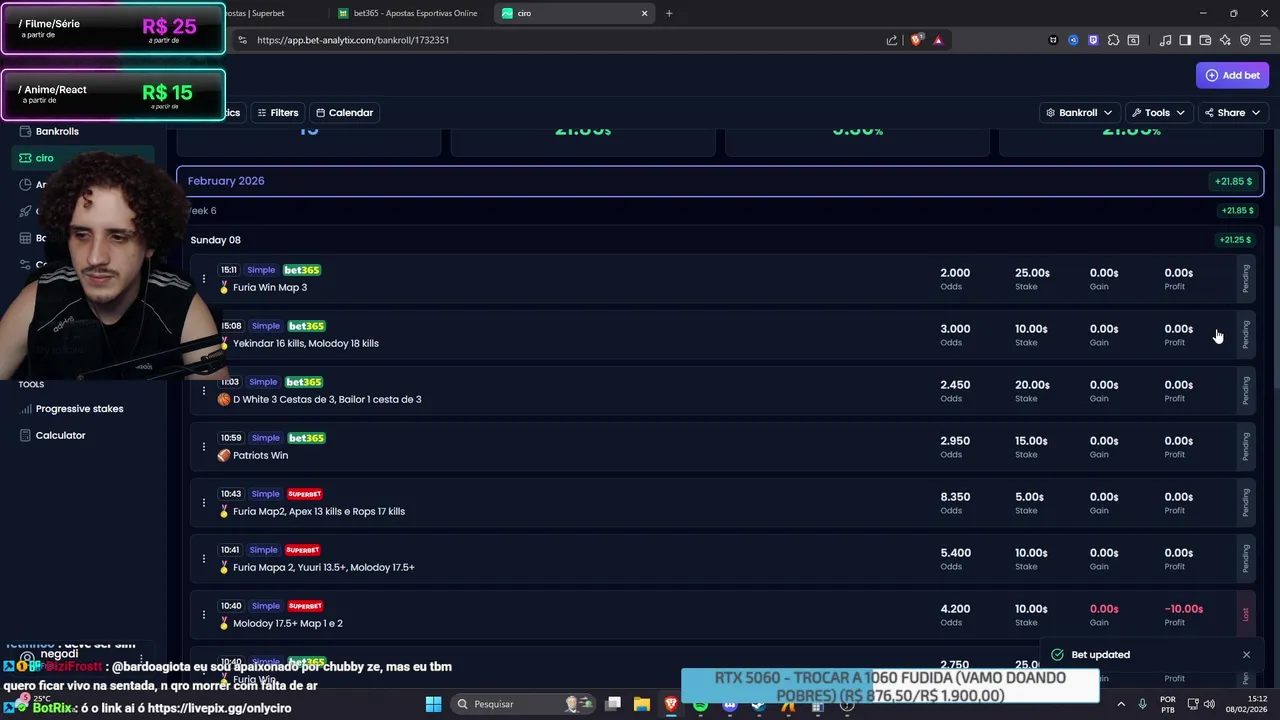Toggle Pending status of Furia Mapa 2 Yuuri bet
This screenshot has height=720, width=1280.
1246,559
